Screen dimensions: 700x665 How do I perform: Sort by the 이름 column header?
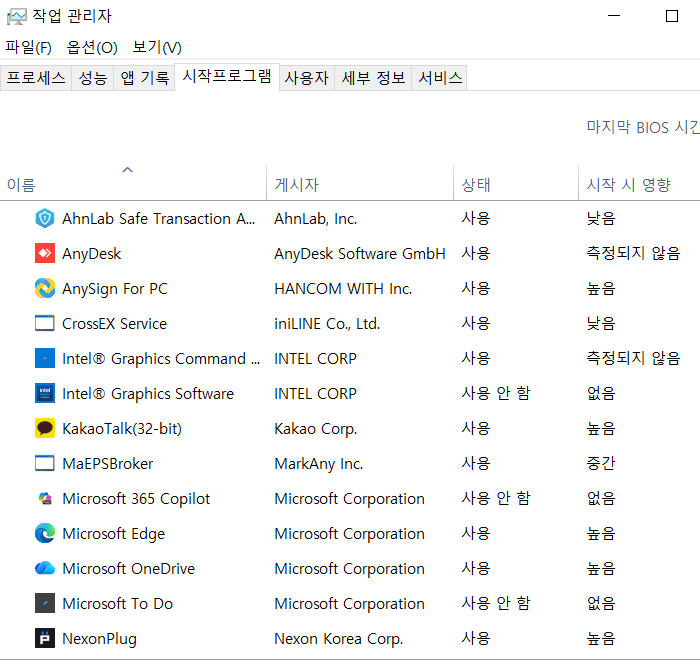(133, 183)
